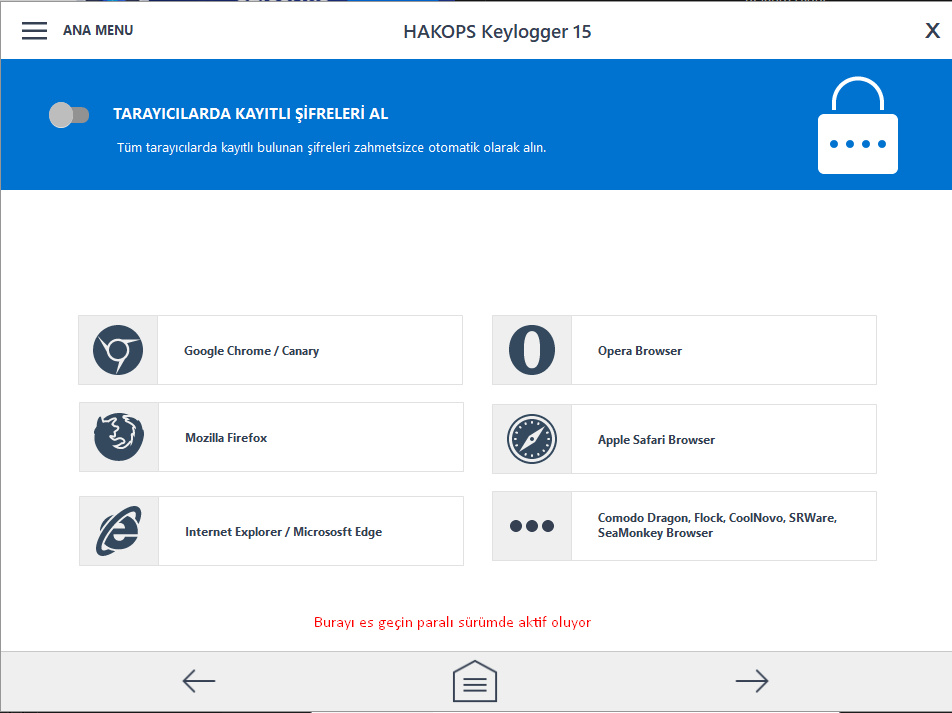Click the padlock icon in the blue banner
Viewport: 952px width, 713px height.
857,126
